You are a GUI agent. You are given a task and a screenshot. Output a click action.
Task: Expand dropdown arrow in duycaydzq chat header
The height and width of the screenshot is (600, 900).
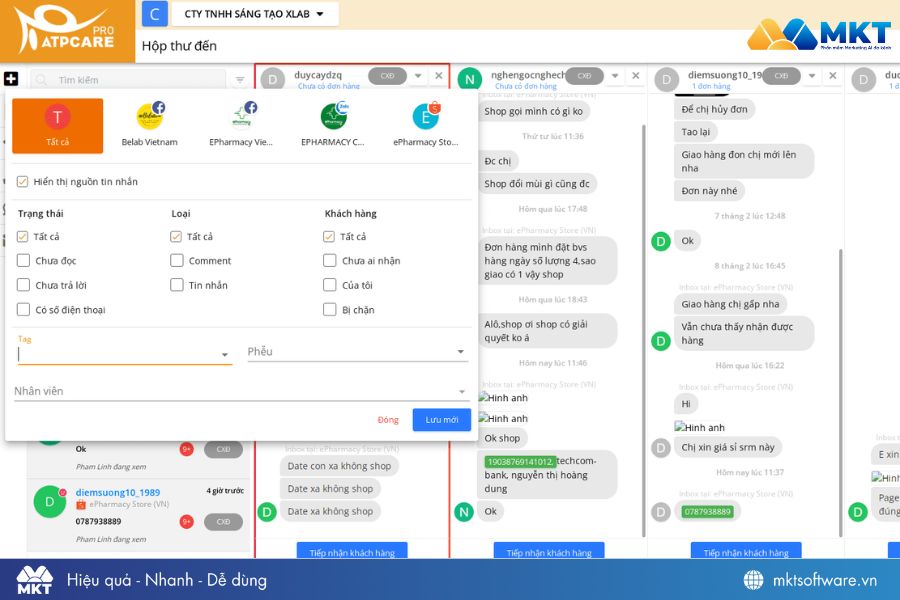(418, 76)
